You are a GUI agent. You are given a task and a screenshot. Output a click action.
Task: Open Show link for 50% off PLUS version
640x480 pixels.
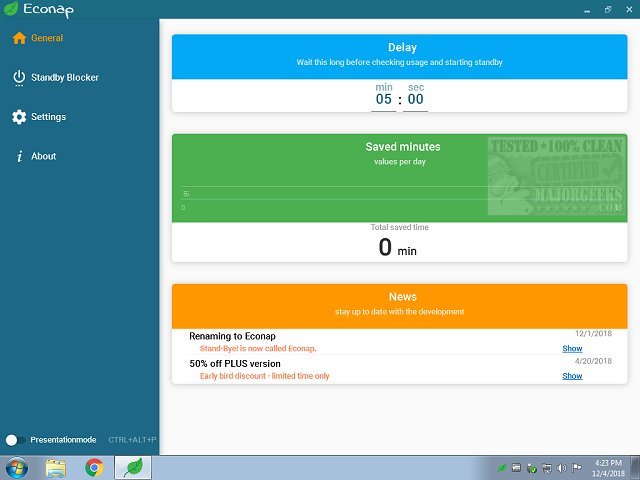(572, 376)
